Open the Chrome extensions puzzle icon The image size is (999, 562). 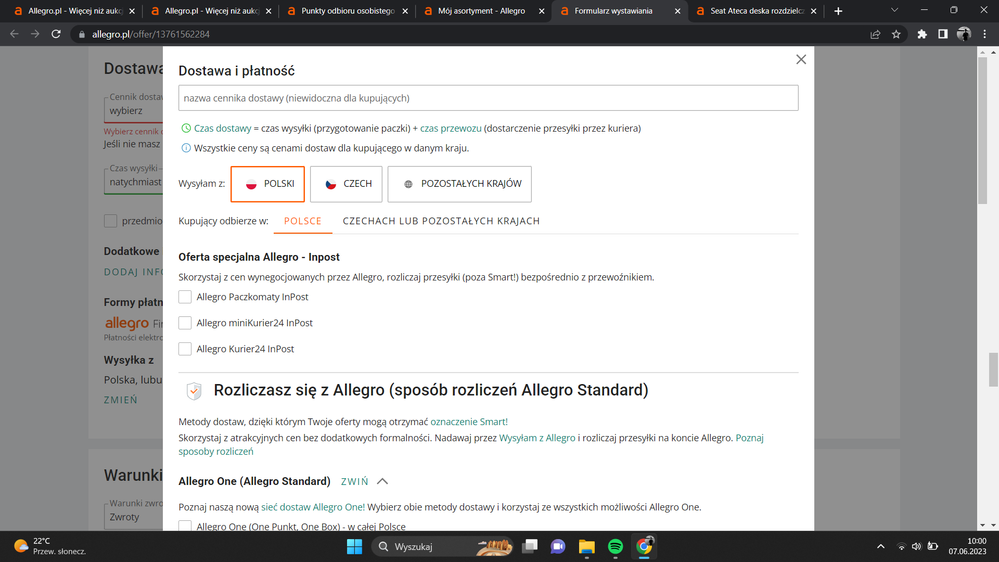(x=922, y=34)
